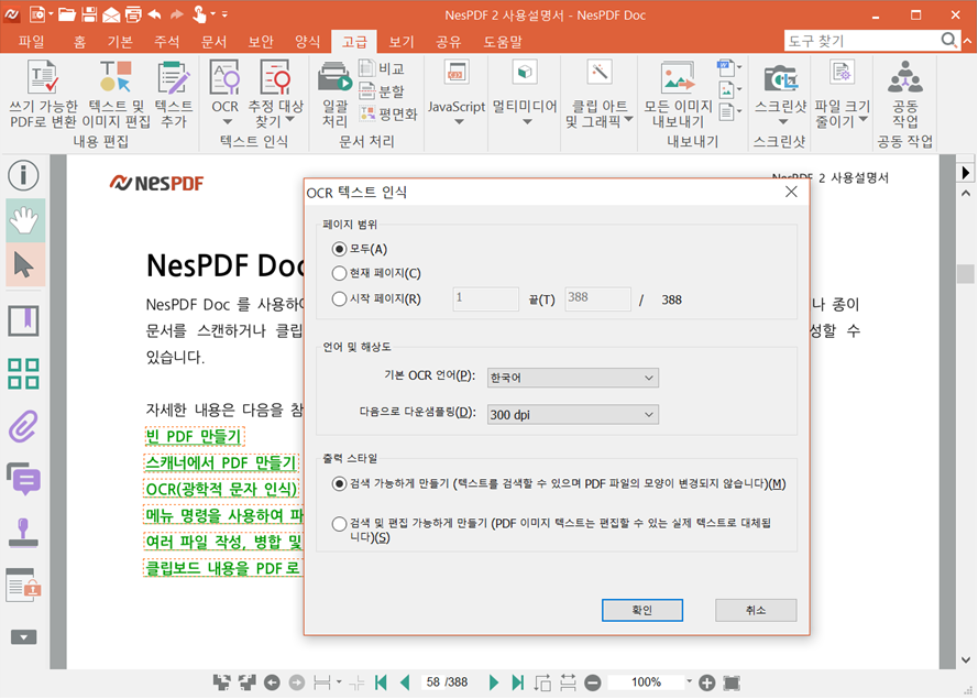Click the OCR ribbon icon
Image resolution: width=977 pixels, height=698 pixels.
(225, 78)
